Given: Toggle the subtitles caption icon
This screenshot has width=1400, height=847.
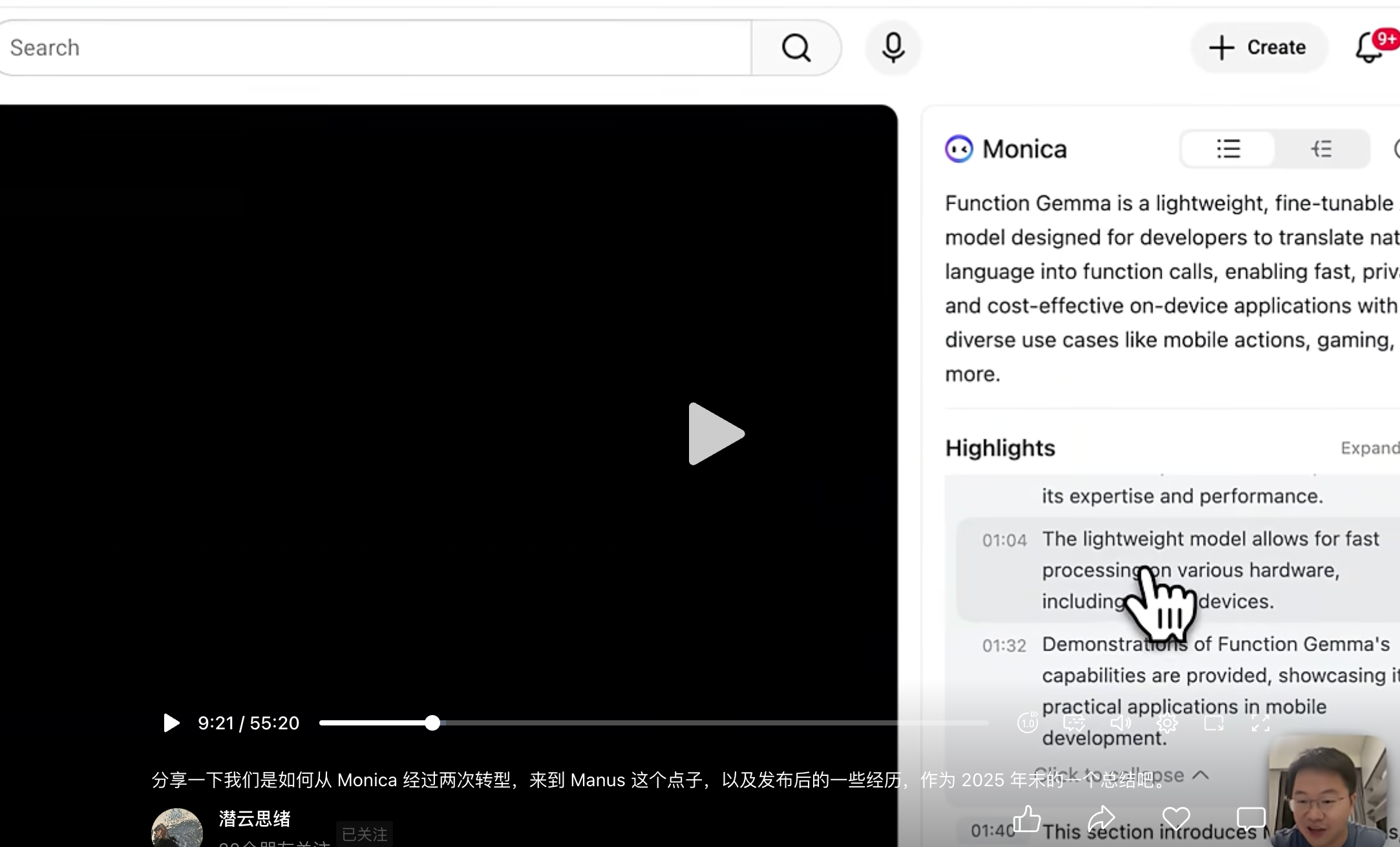Looking at the screenshot, I should coord(1074,723).
